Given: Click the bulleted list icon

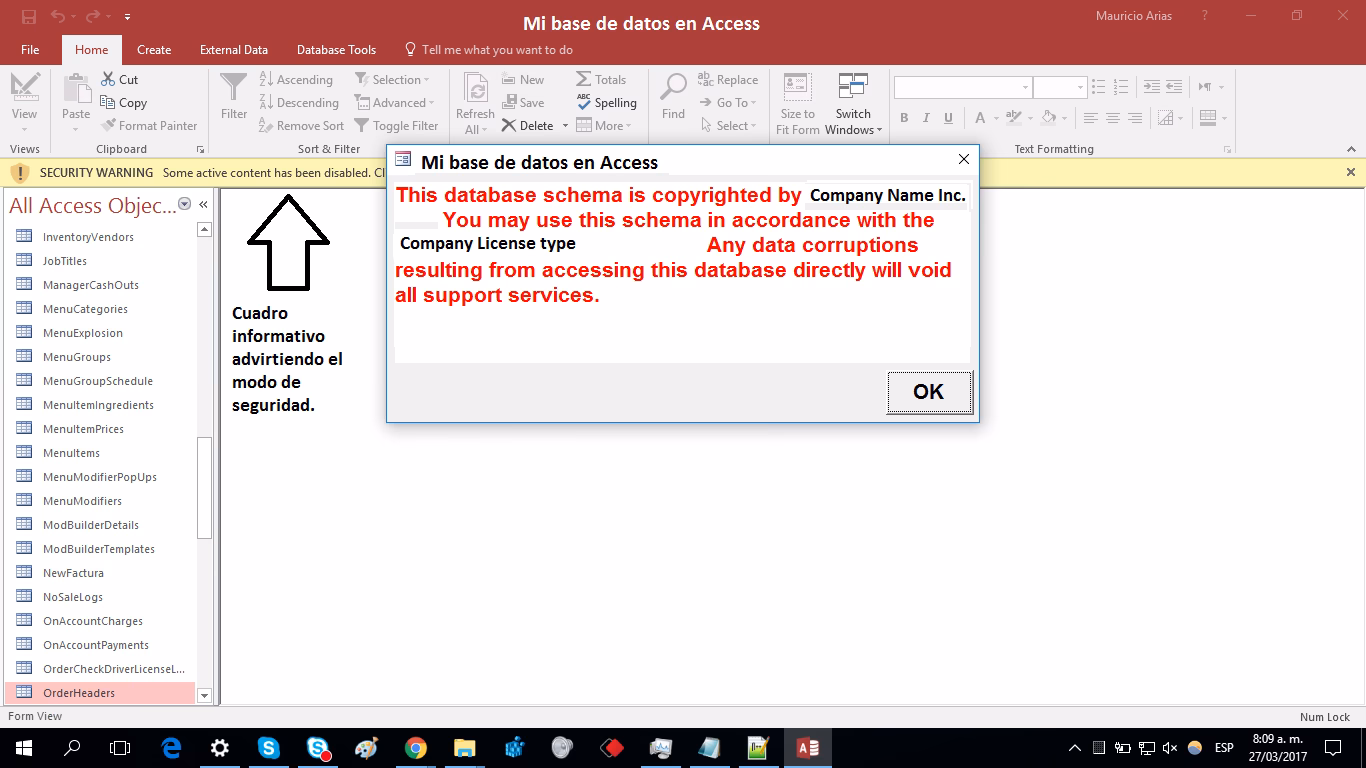Looking at the screenshot, I should (x=1098, y=87).
